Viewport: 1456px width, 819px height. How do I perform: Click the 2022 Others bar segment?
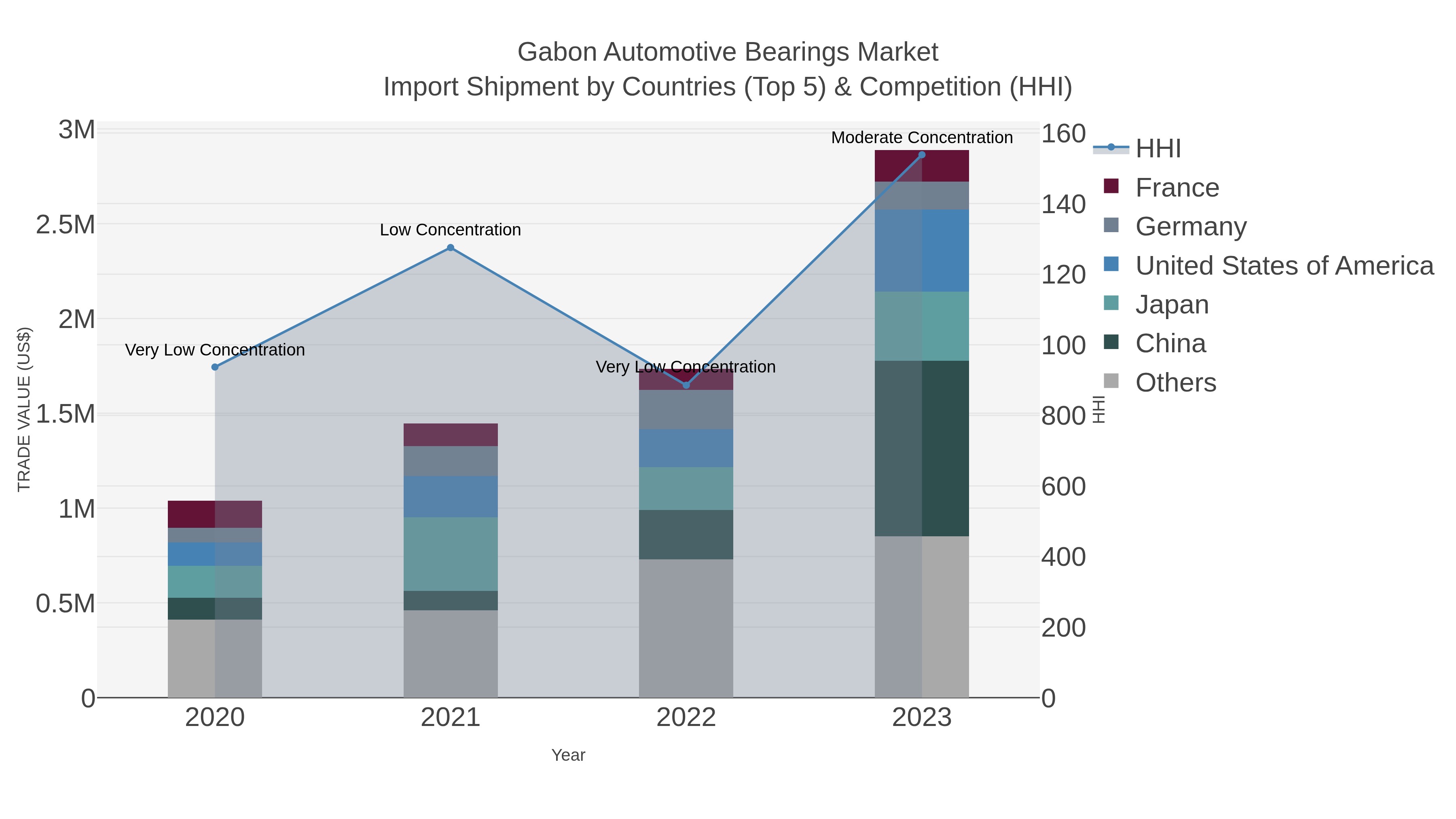686,629
